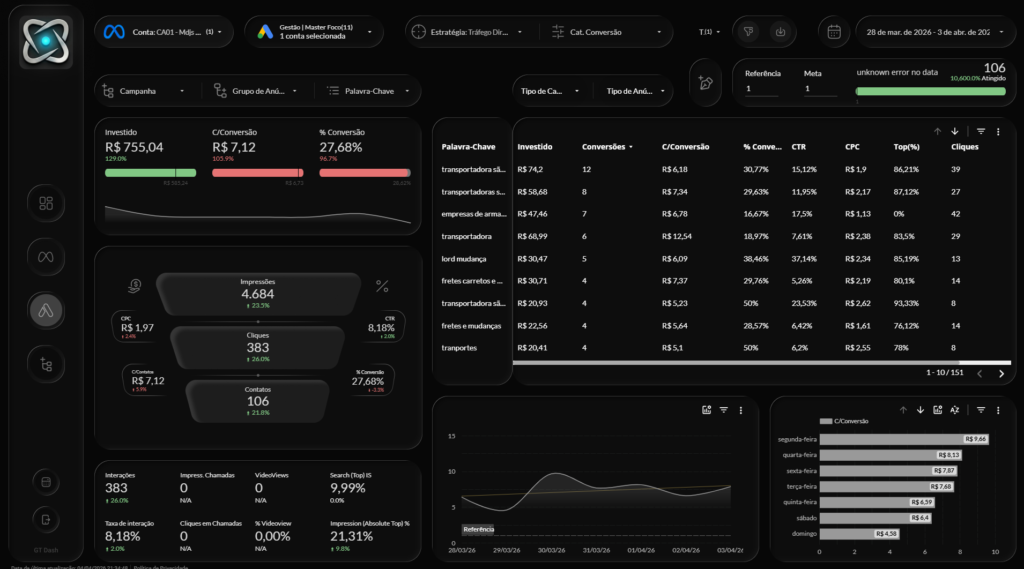Click the Google Ads sidebar icon

pyautogui.click(x=45, y=311)
